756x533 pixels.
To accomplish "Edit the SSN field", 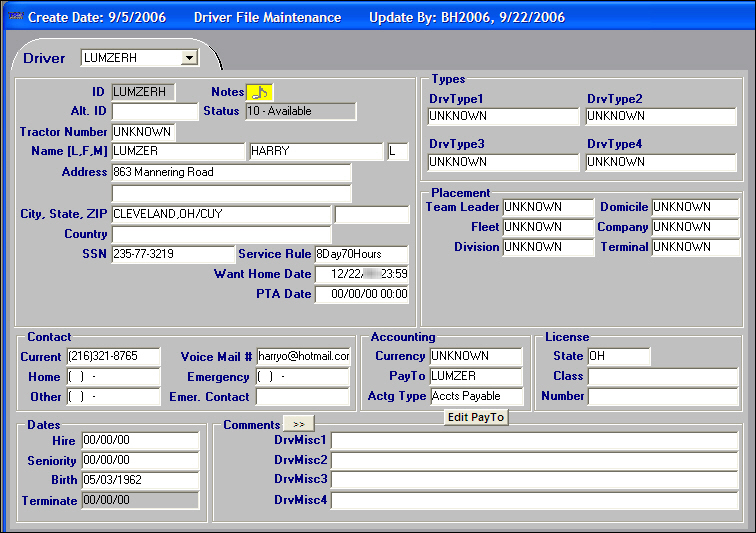I will [172, 255].
